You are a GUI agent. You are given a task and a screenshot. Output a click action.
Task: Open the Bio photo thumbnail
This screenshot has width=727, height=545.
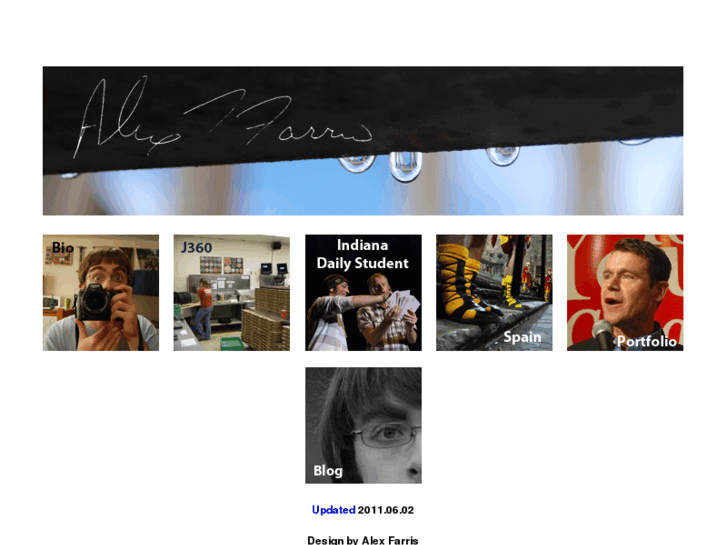pos(101,293)
